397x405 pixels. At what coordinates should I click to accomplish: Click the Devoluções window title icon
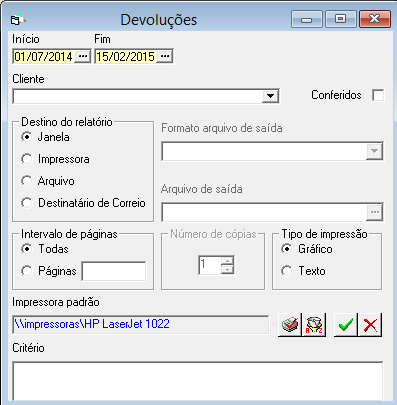(x=17, y=20)
